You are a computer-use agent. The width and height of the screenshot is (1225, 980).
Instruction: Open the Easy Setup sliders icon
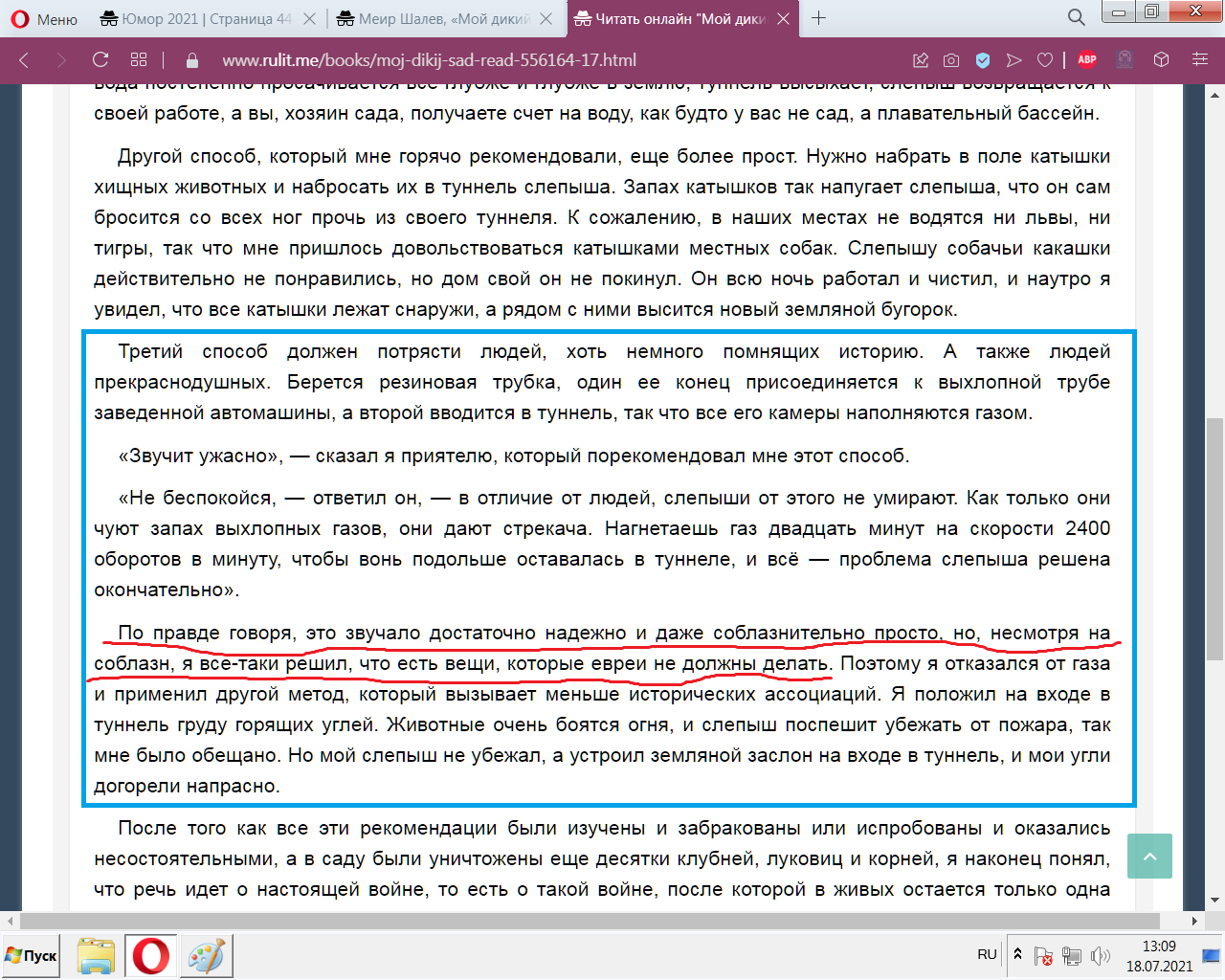[1200, 59]
